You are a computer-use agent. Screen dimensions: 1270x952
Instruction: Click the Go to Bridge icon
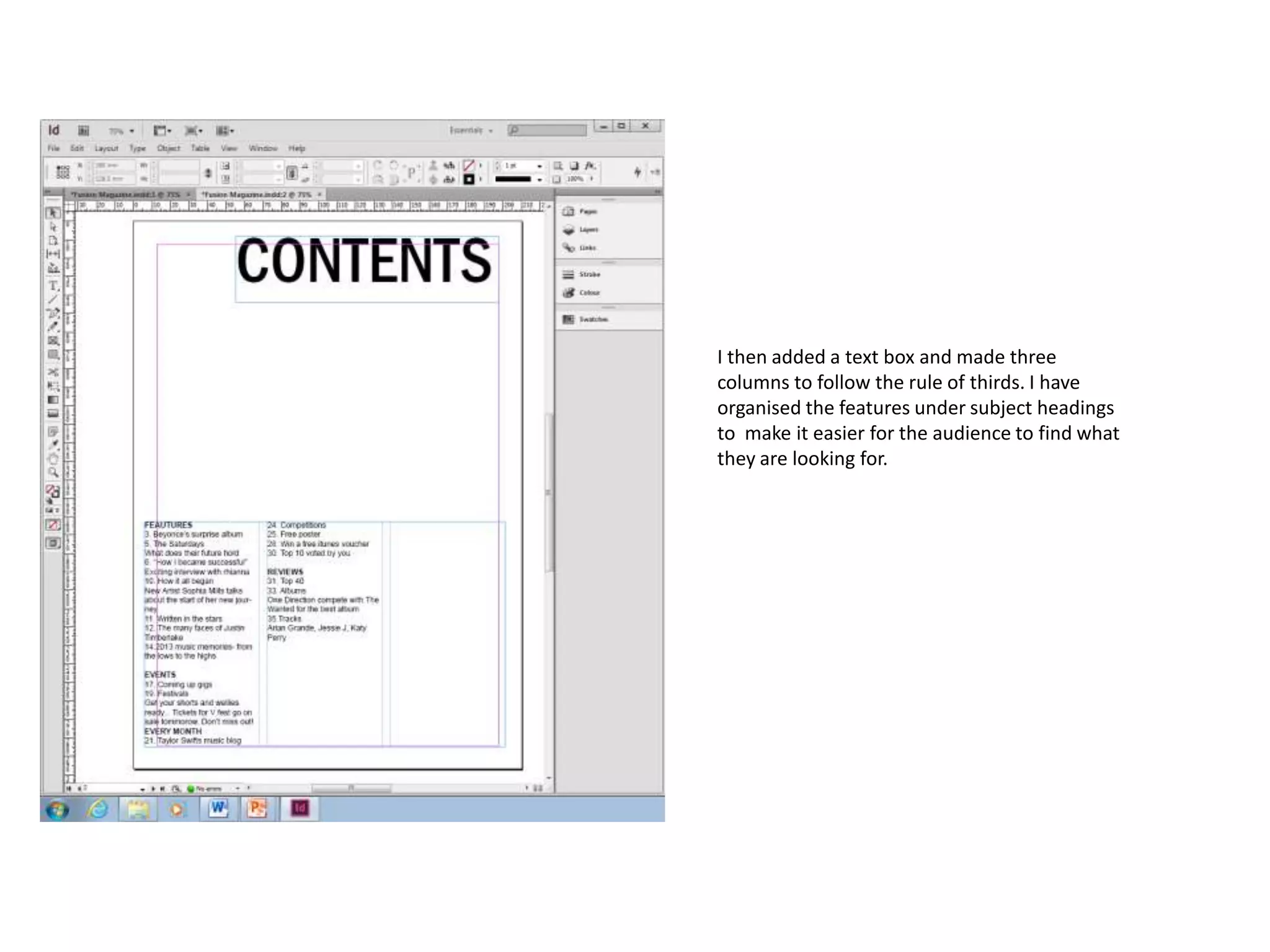coord(83,130)
